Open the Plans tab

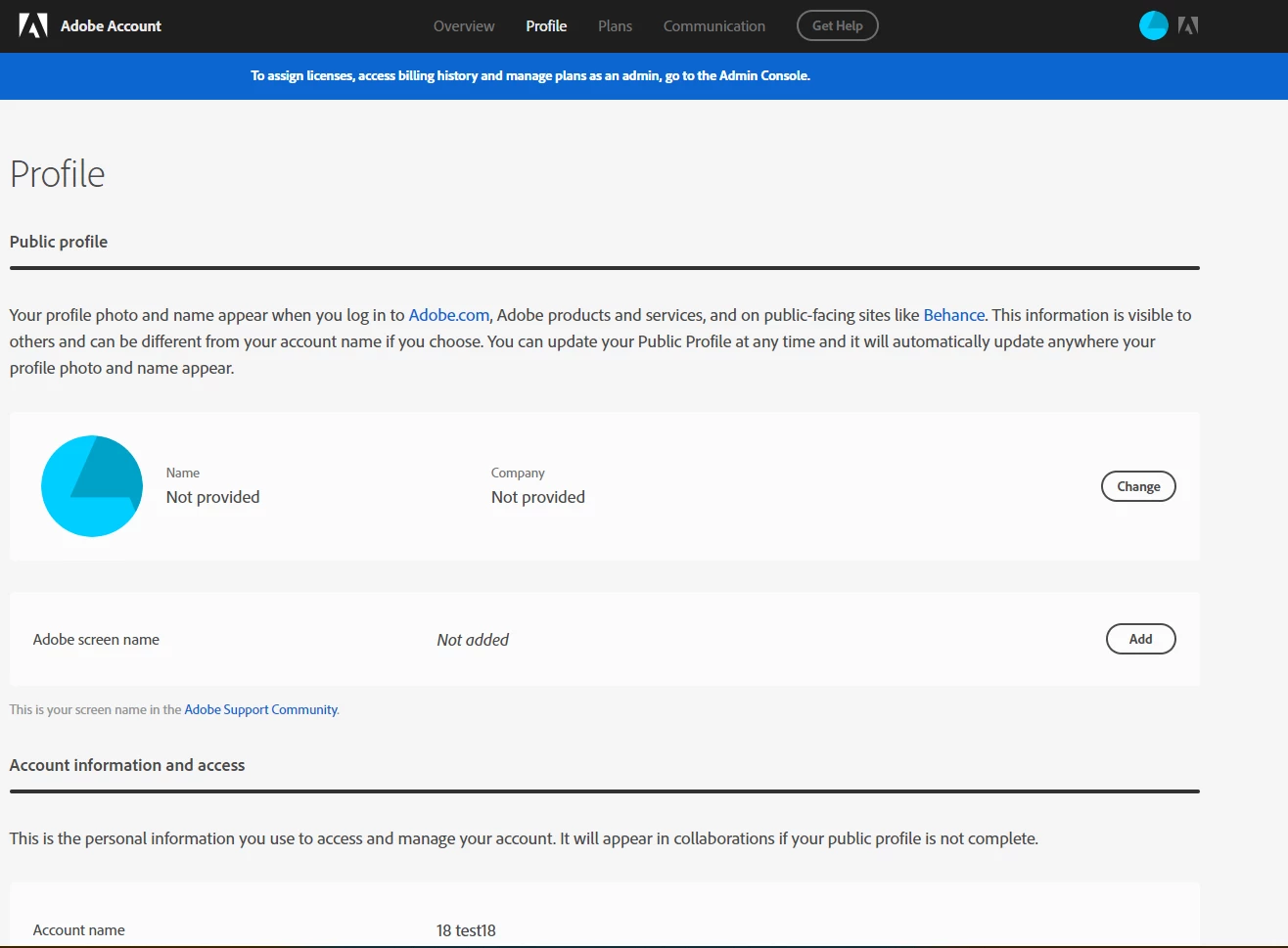(x=615, y=26)
